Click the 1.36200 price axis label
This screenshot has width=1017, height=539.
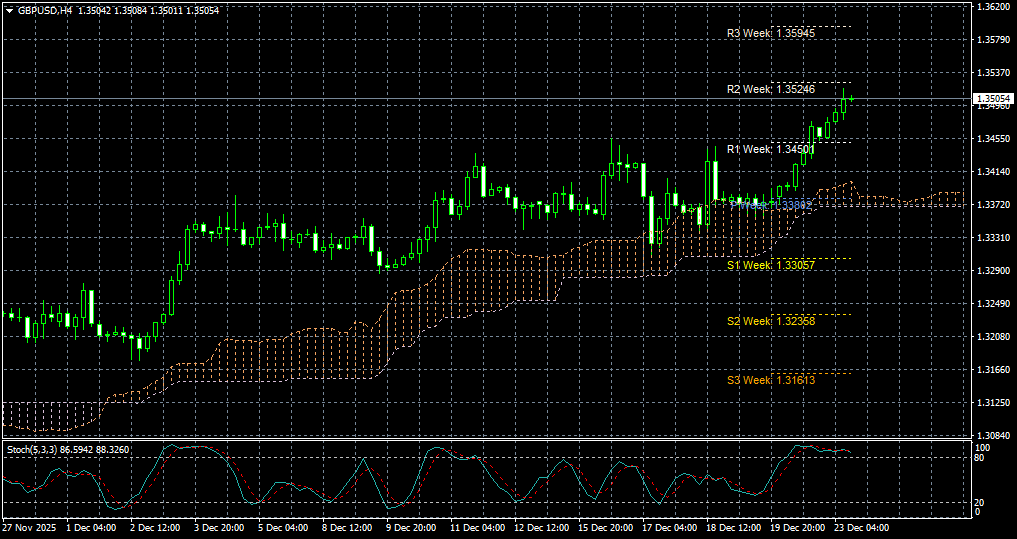tap(992, 6)
